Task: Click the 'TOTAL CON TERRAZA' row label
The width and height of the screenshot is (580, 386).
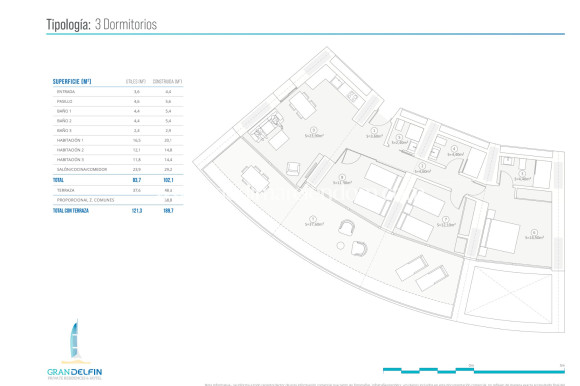Action: pyautogui.click(x=71, y=210)
